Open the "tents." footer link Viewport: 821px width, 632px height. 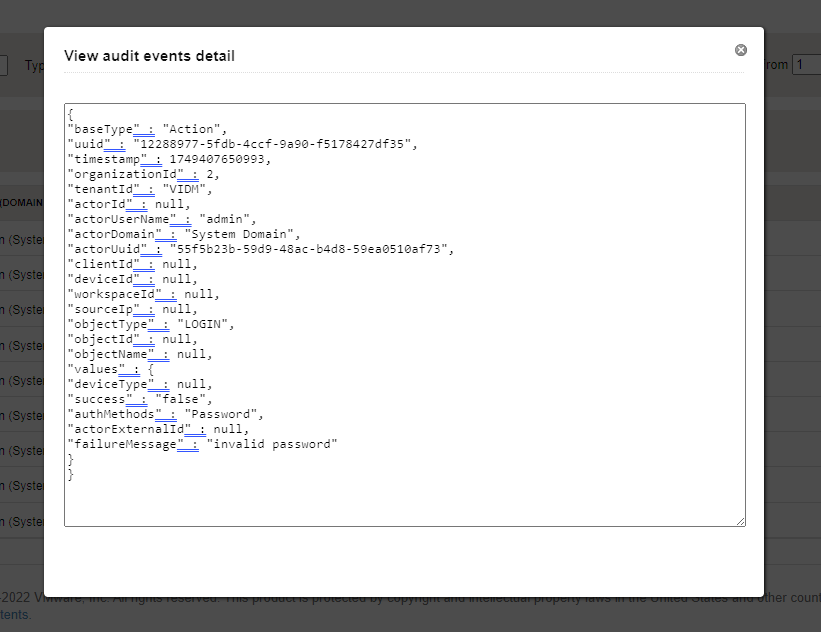(x=14, y=612)
